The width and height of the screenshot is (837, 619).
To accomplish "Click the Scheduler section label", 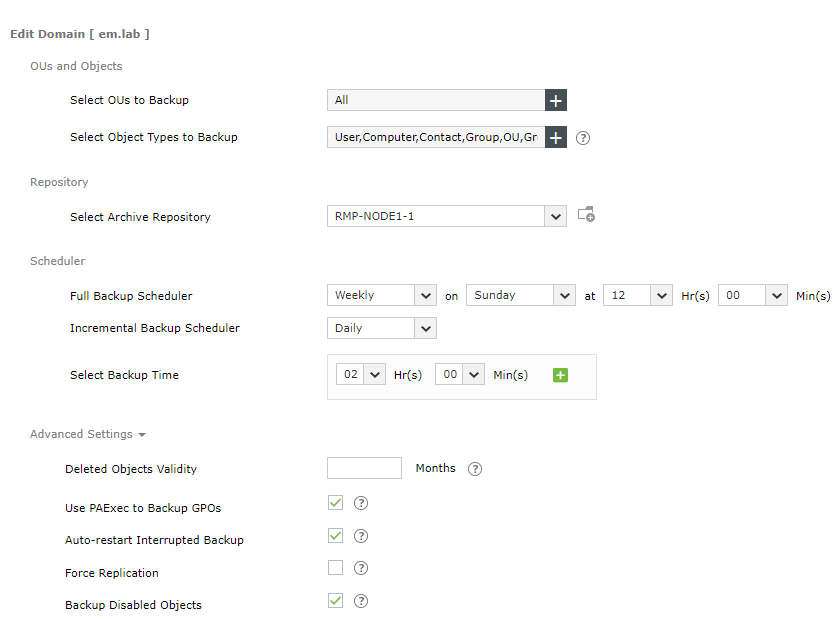I will point(58,261).
